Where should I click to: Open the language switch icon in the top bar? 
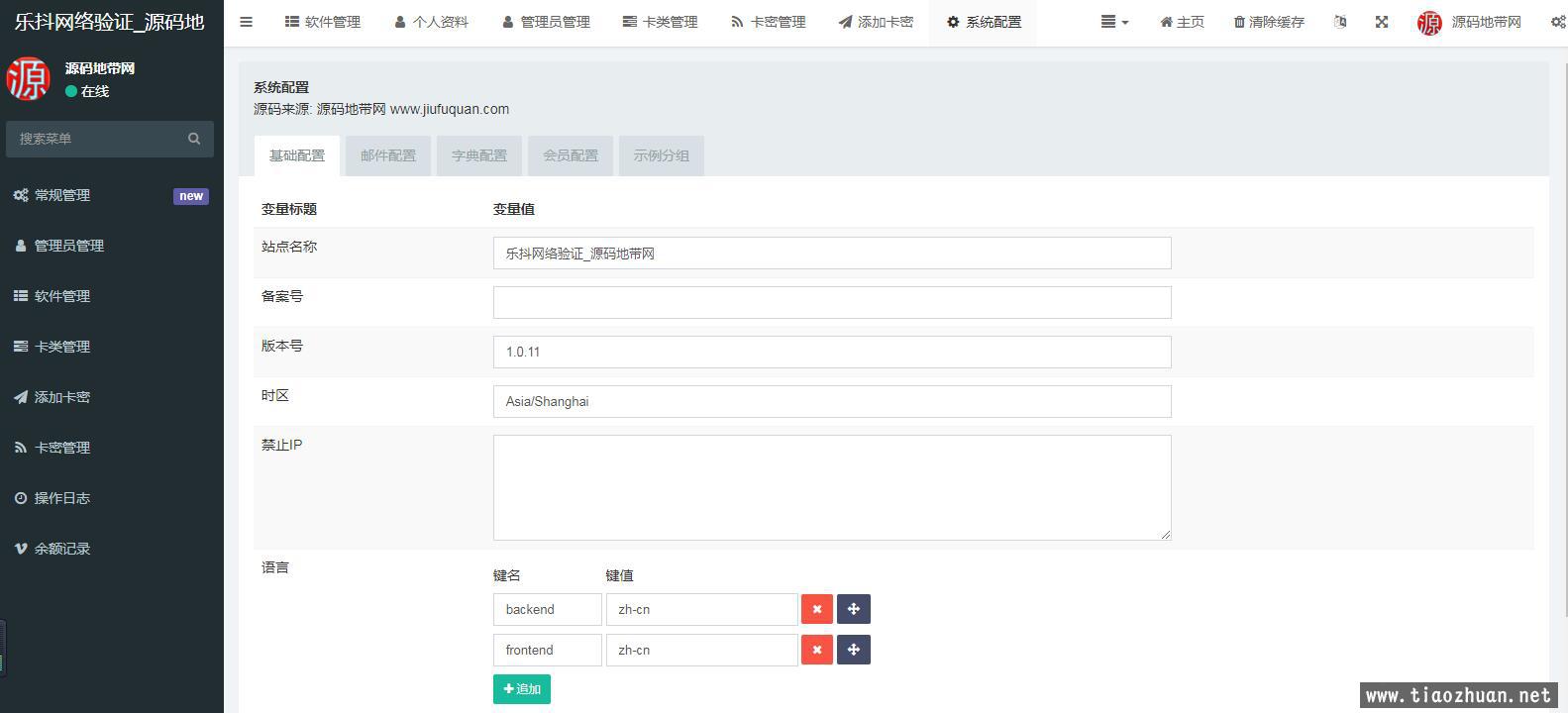coord(1340,22)
